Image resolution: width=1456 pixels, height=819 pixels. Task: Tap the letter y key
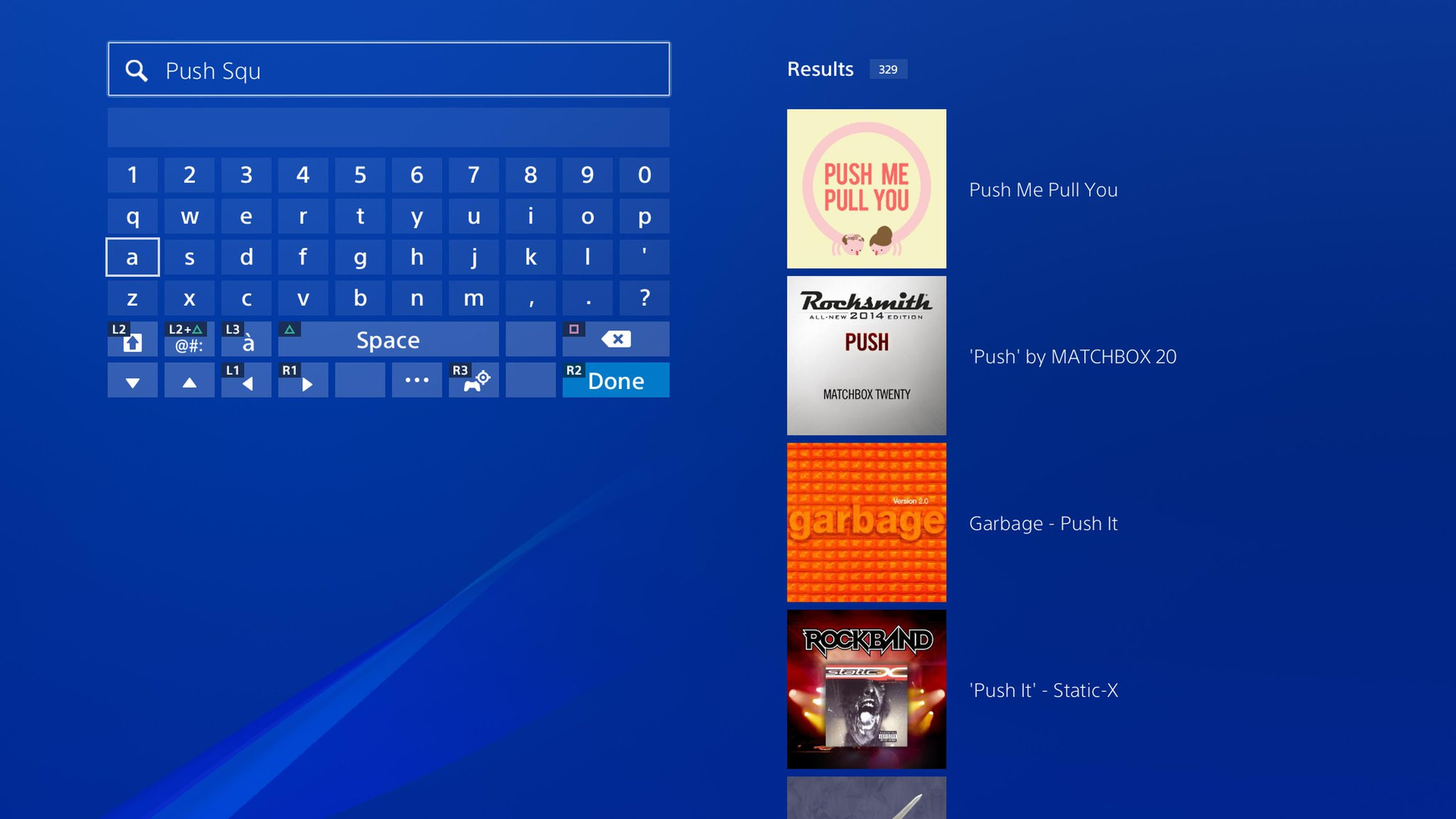click(x=417, y=216)
